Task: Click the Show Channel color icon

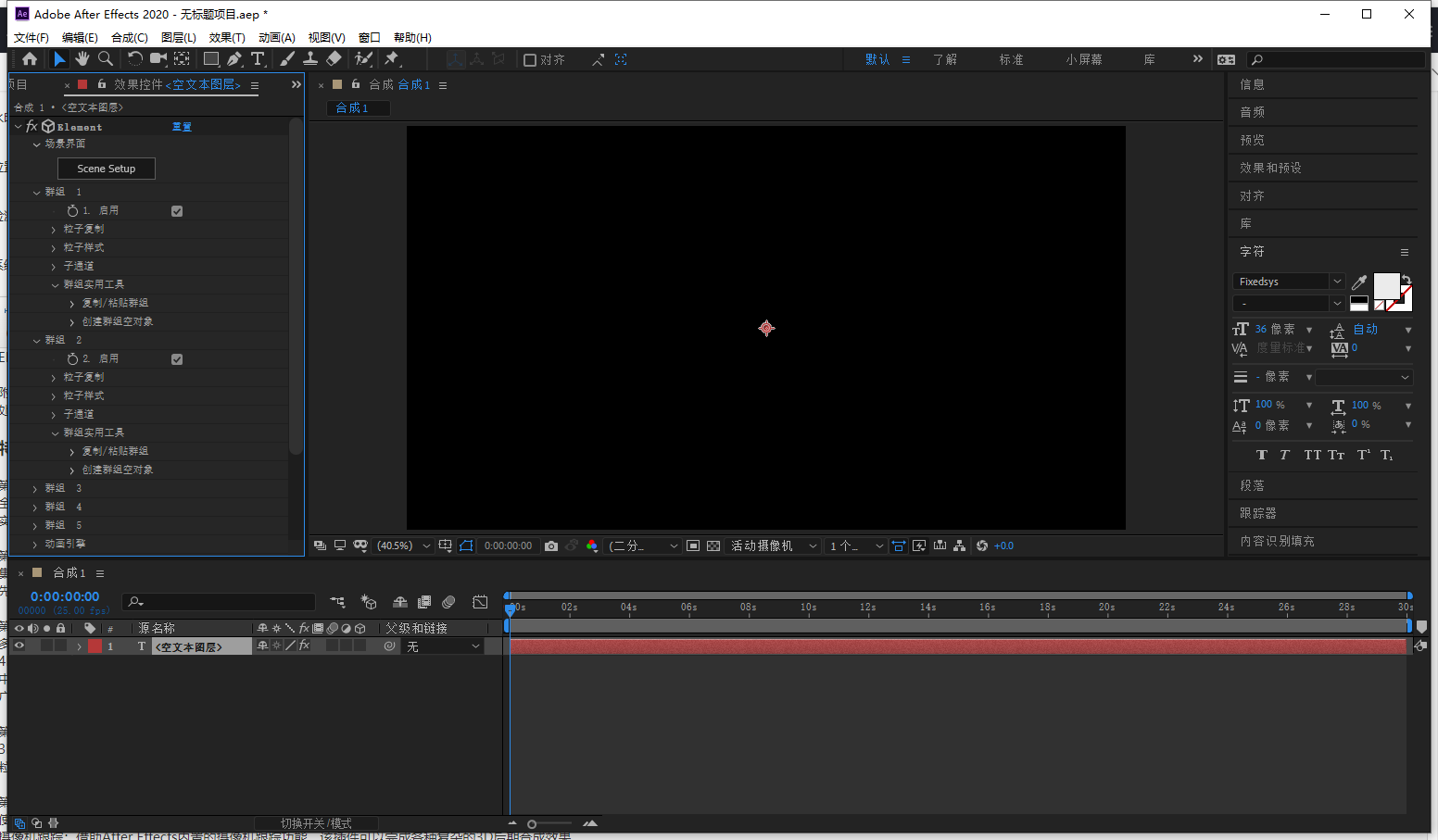Action: tap(591, 546)
